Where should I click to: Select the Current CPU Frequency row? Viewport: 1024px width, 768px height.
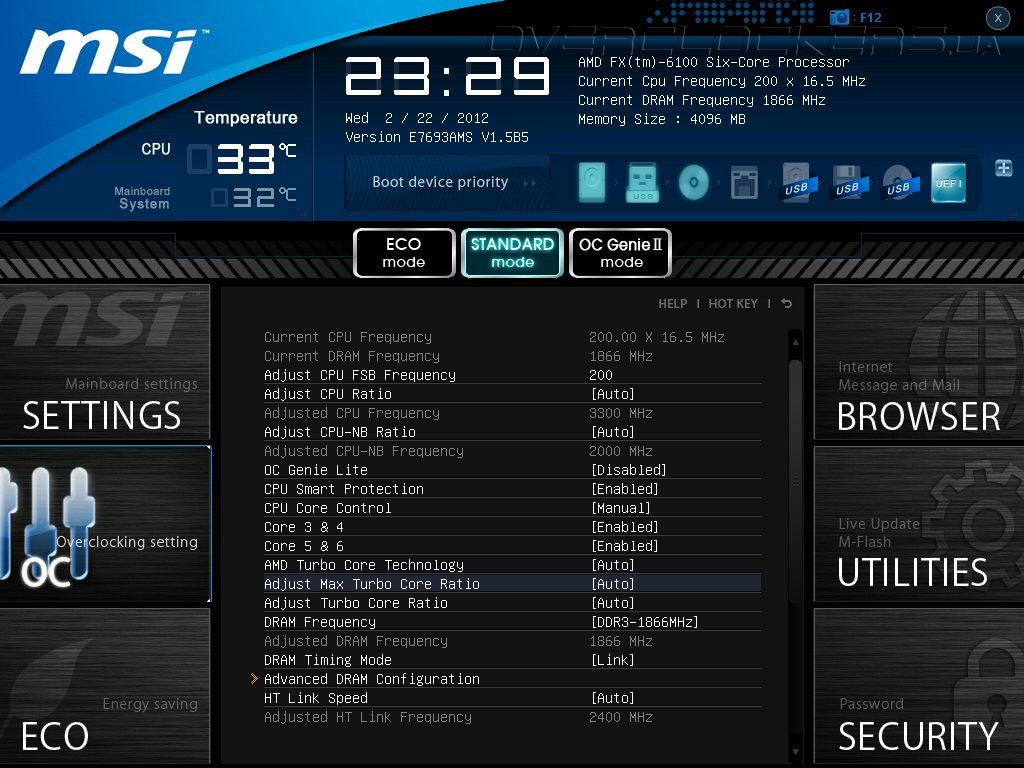pos(512,337)
